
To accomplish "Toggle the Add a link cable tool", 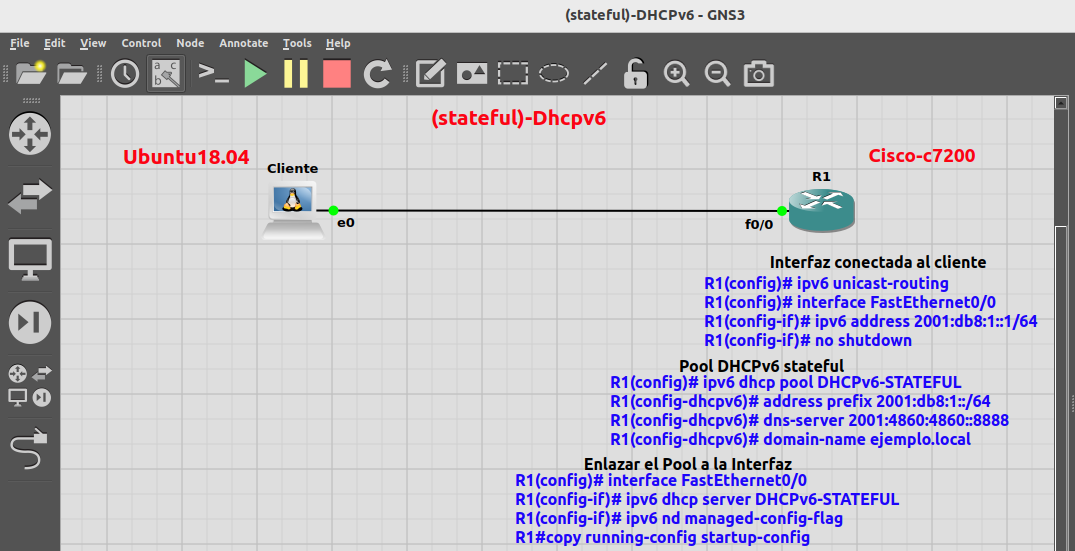I will click(31, 451).
